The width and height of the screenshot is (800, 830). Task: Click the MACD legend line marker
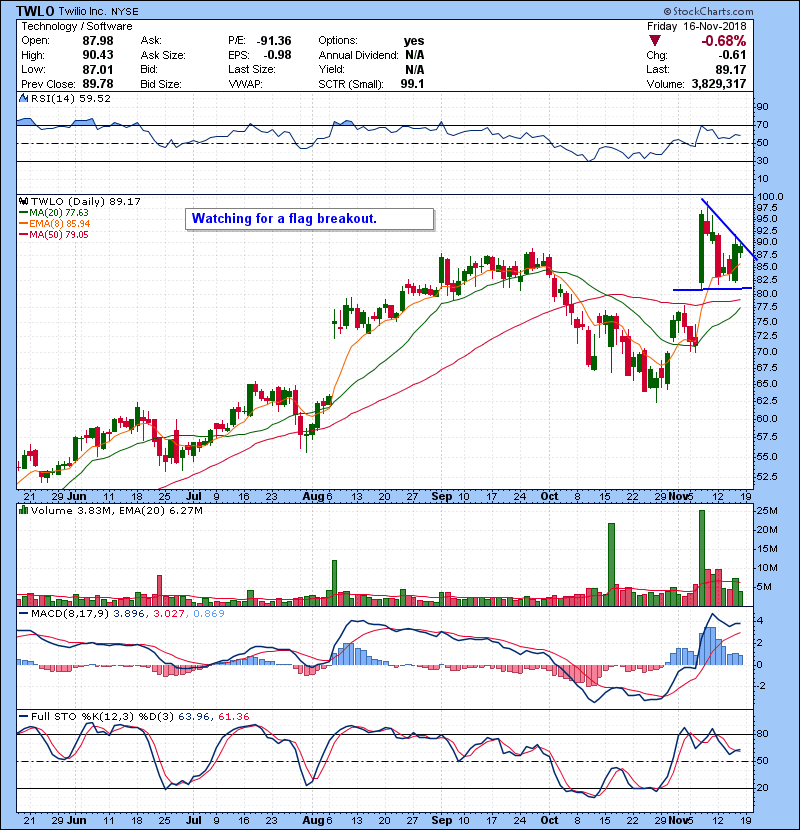[23, 614]
